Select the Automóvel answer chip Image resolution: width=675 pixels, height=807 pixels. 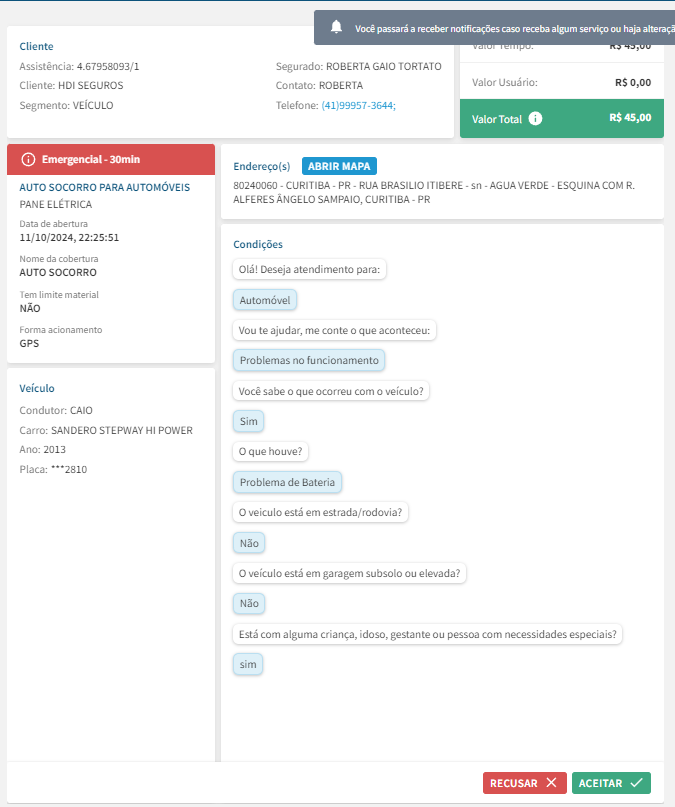pos(265,299)
